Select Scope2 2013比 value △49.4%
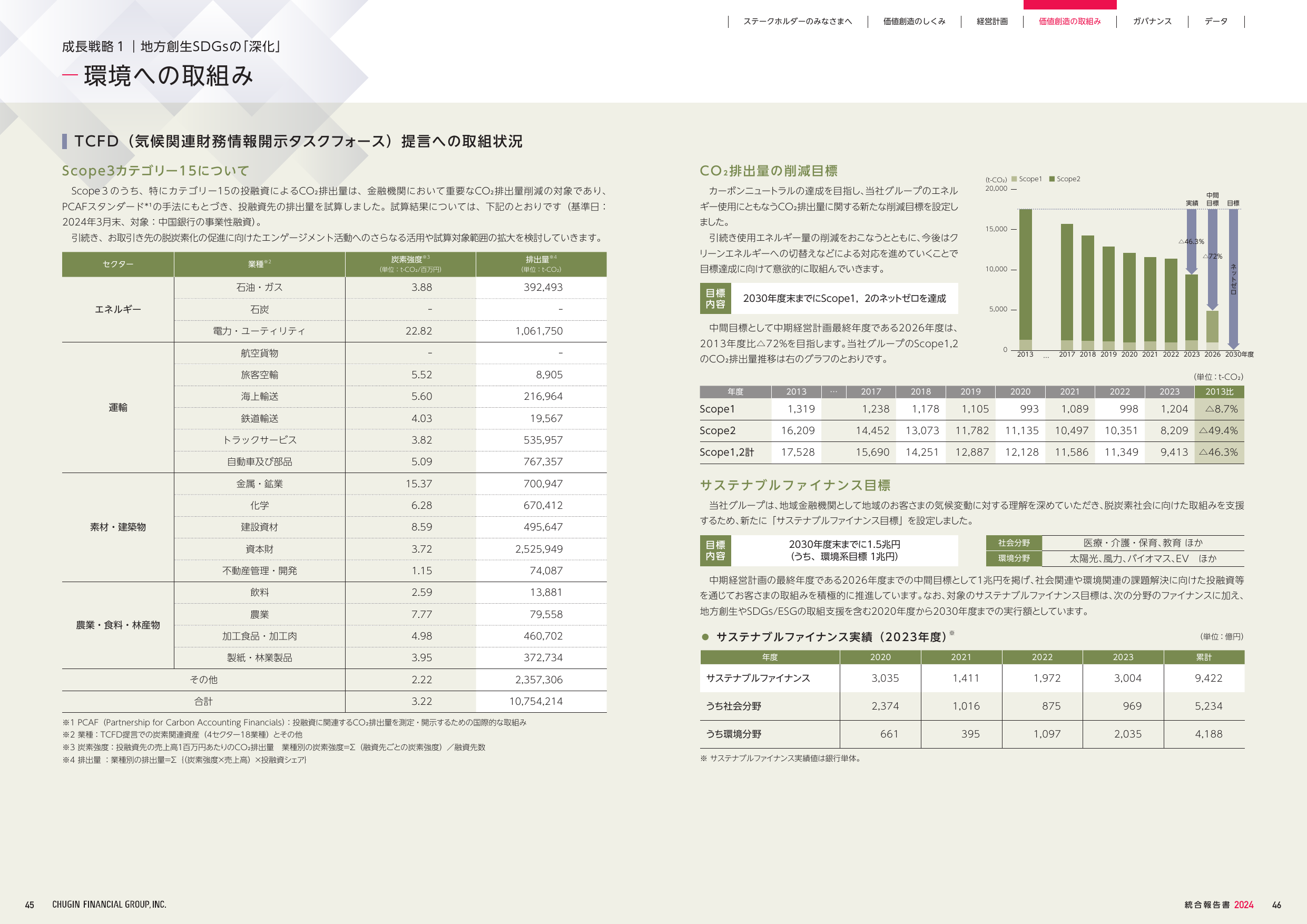Screen dimensions: 1307x924 click(1219, 431)
